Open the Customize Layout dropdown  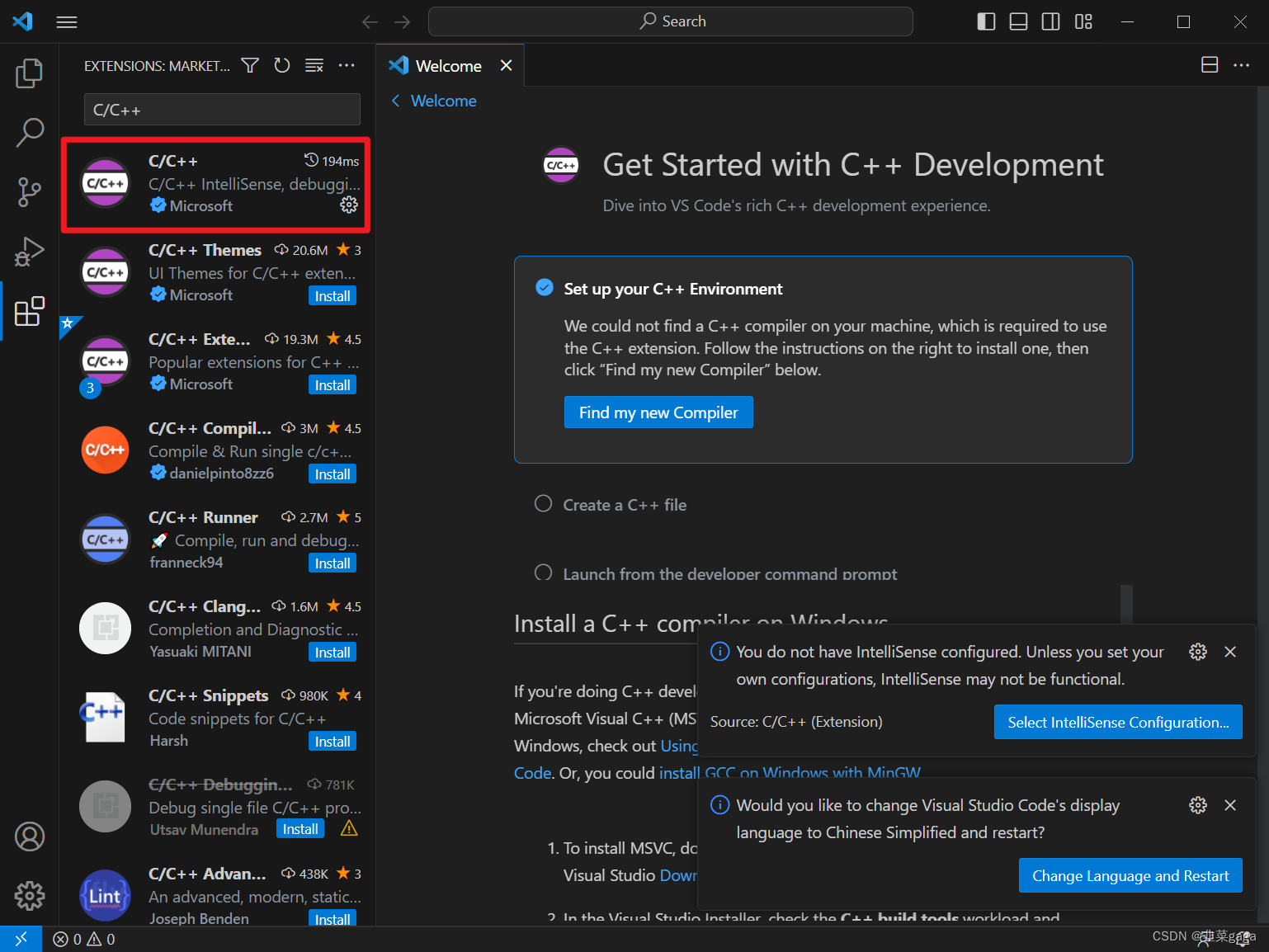(x=1083, y=21)
